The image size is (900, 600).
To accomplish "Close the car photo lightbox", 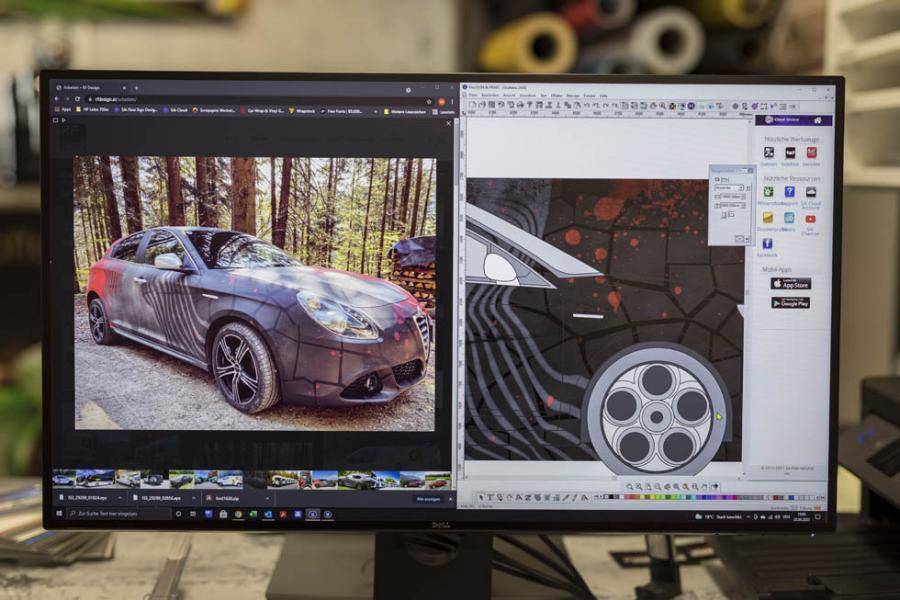I will [448, 123].
